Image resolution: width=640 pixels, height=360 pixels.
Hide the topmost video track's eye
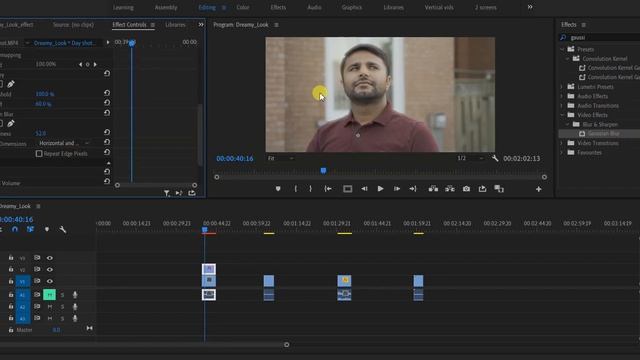(x=50, y=258)
